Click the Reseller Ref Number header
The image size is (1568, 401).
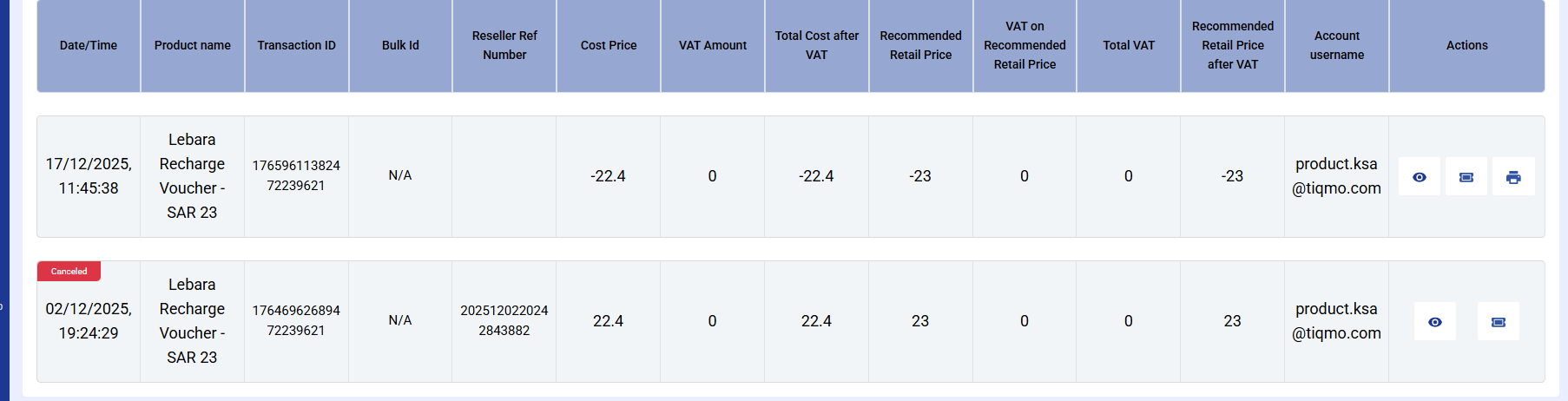click(x=504, y=45)
